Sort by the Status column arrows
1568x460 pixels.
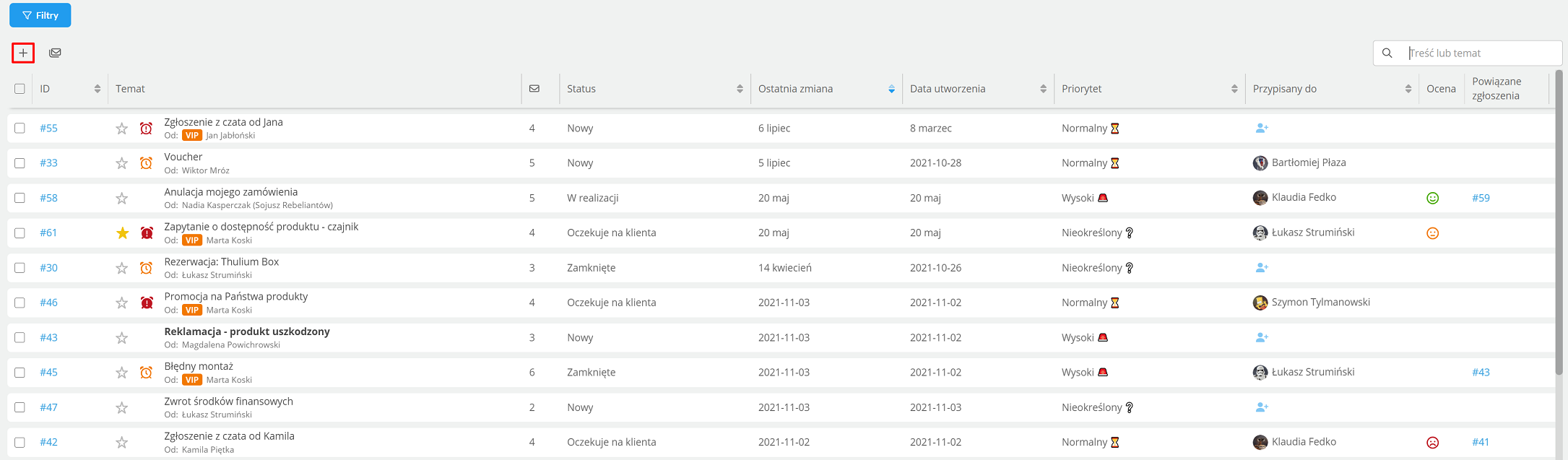click(740, 89)
